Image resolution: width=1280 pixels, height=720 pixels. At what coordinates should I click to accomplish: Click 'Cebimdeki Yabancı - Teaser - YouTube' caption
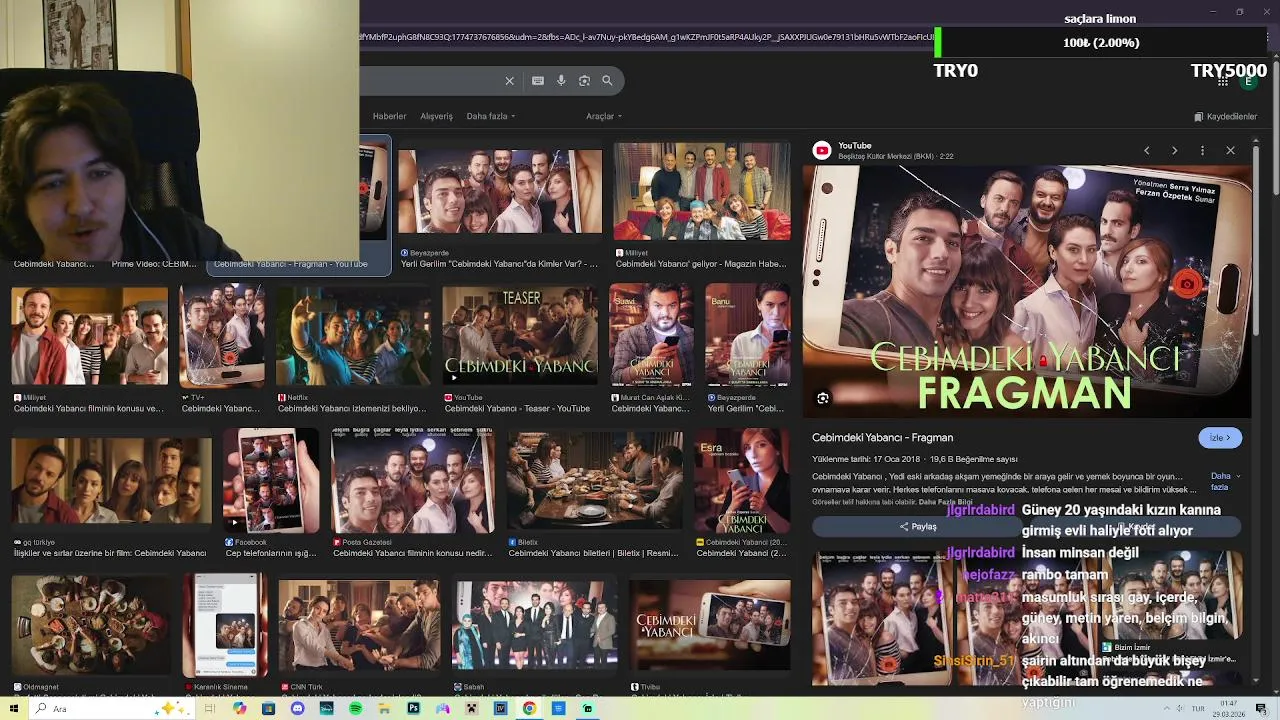517,408
